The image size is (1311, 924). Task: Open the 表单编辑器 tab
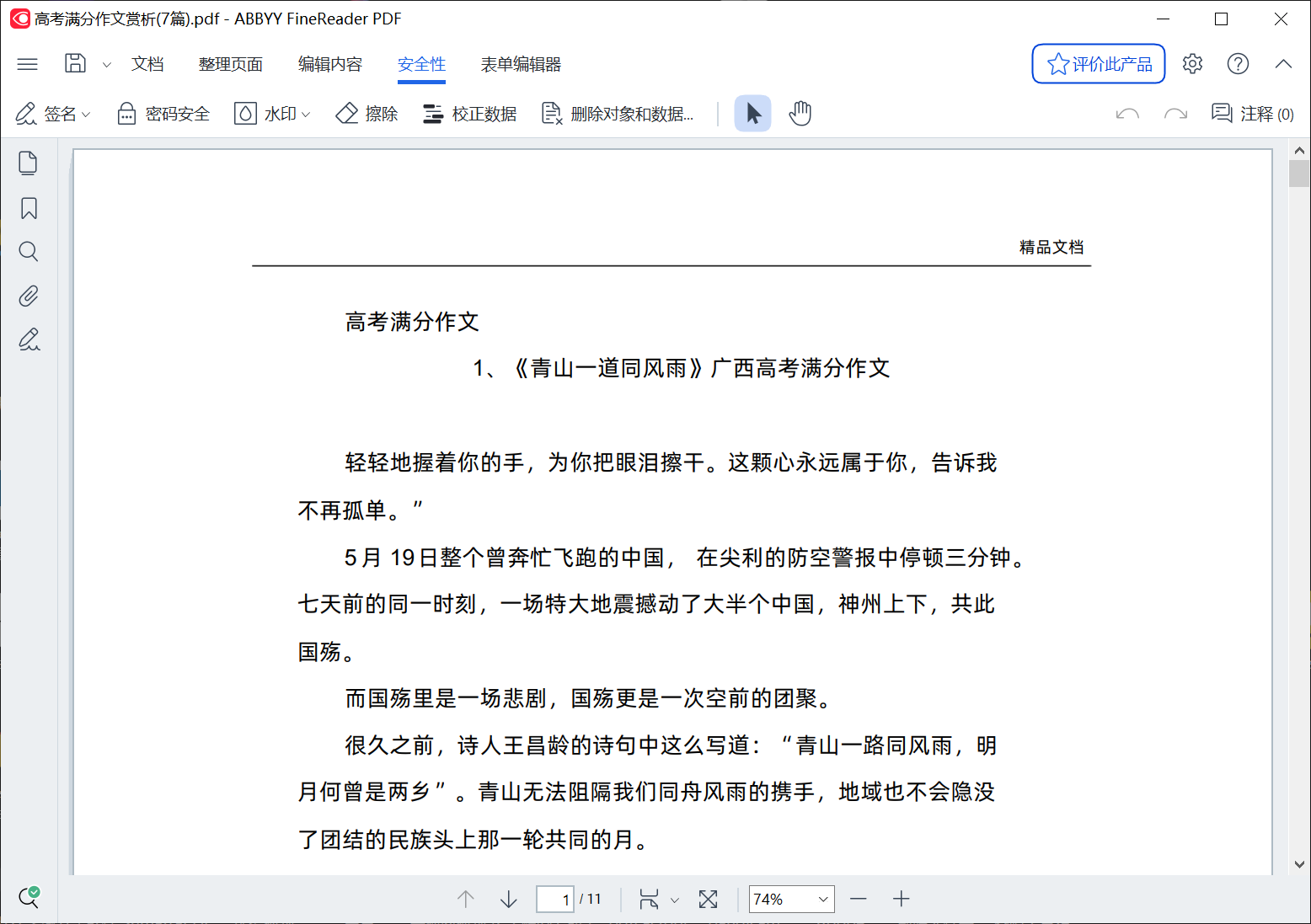(521, 64)
